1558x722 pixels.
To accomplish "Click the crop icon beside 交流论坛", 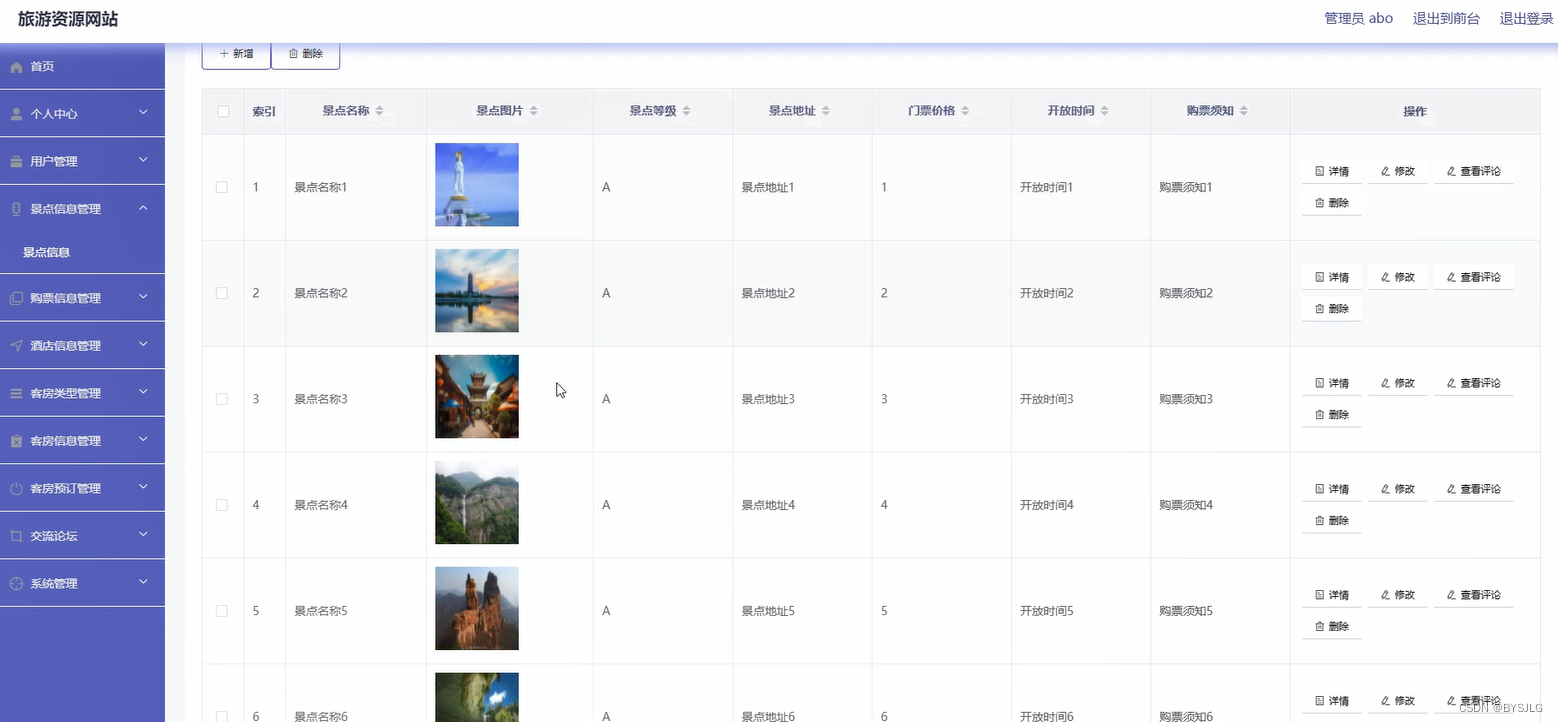I will click(x=16, y=536).
